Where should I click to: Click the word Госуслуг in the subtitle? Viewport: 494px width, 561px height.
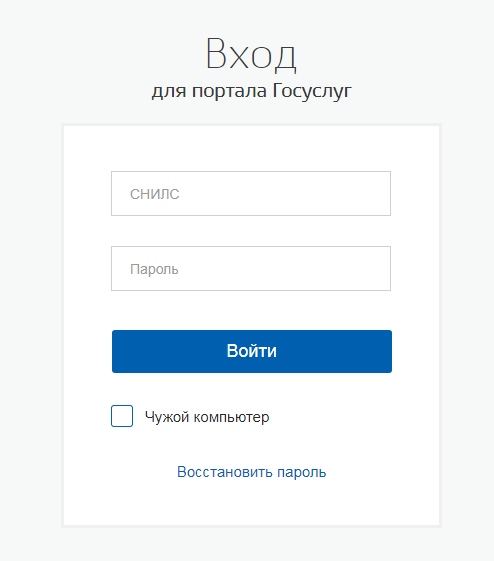pos(312,92)
